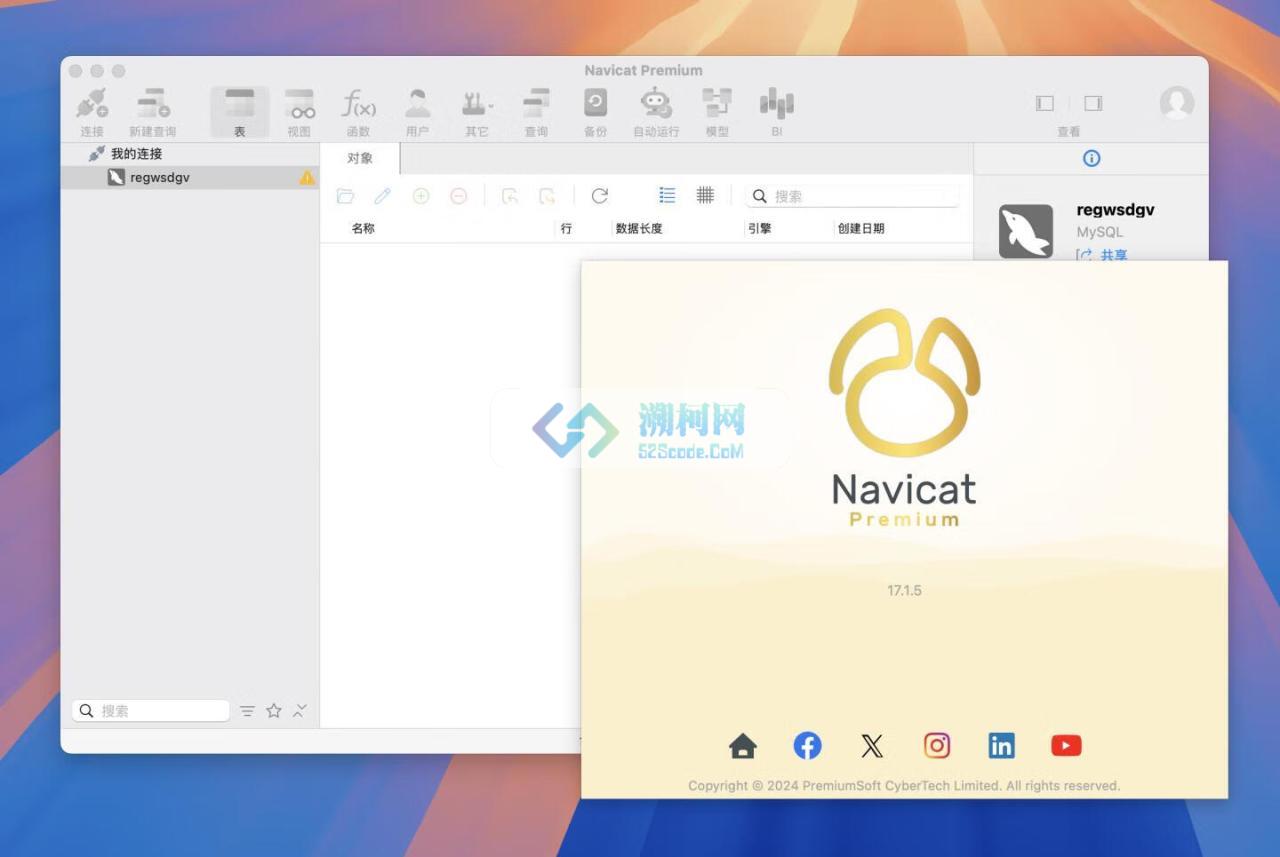Click the red delete table minus icon

(458, 196)
